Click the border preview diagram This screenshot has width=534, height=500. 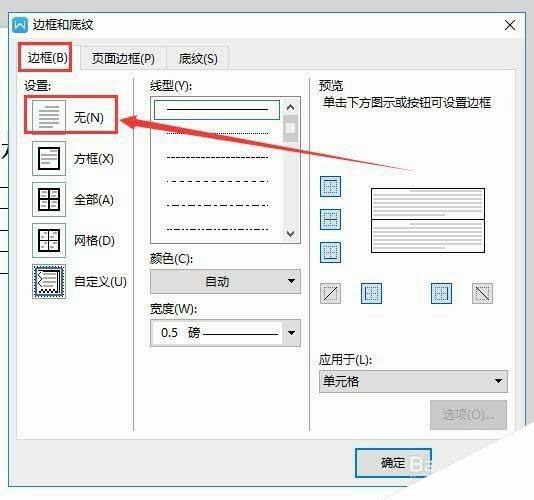[428, 220]
